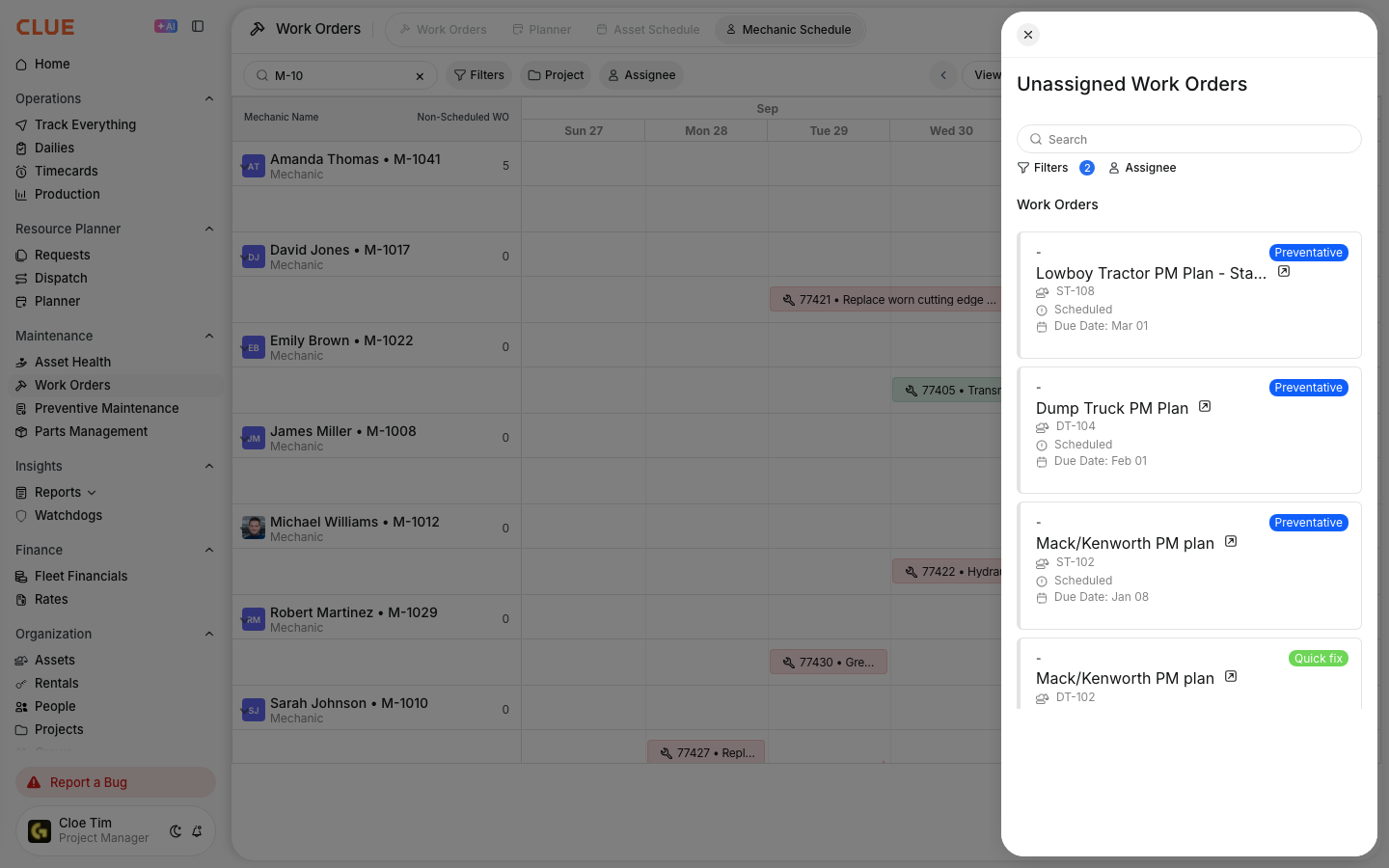Collapse the Finance section

click(209, 550)
